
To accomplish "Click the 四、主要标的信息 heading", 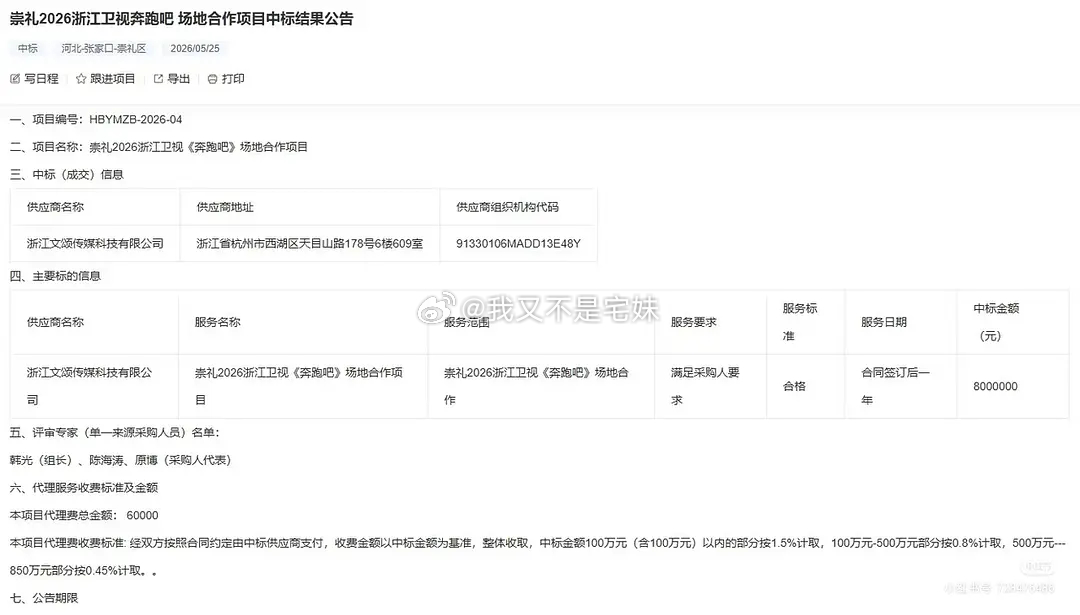I will coord(55,275).
